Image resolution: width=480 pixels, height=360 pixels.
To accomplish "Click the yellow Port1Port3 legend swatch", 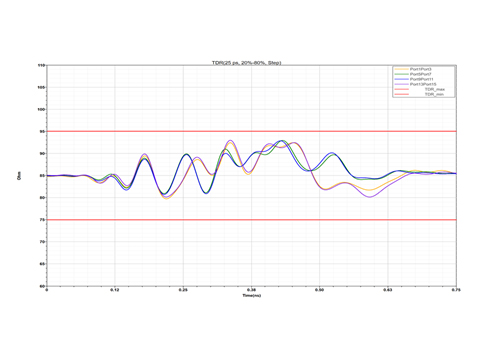I will 401,69.
